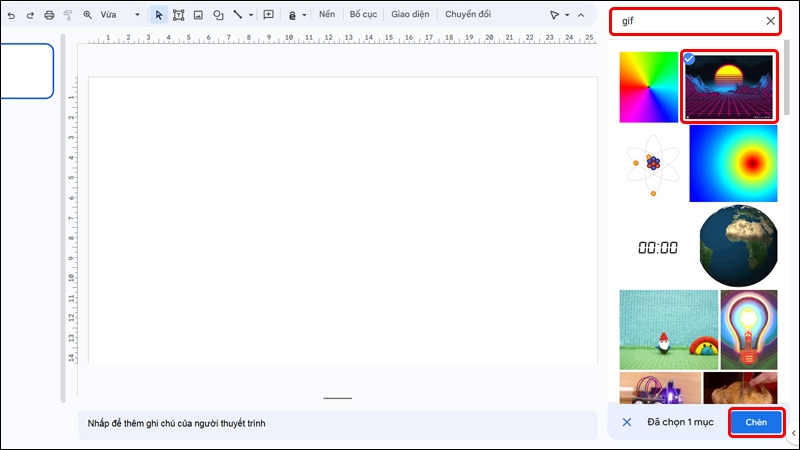Open the Chuyển đổi transition panel
Screen dimensions: 800x450
click(x=468, y=14)
